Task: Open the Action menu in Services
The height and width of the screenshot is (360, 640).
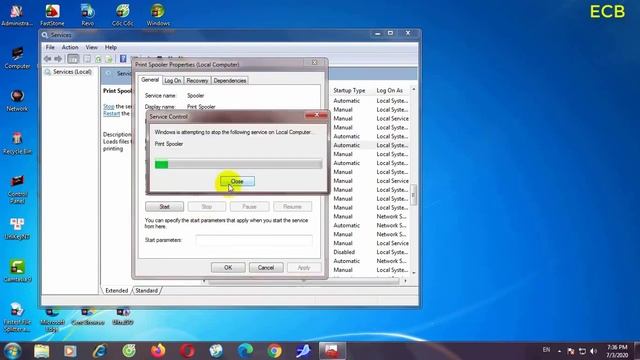Action: (70, 47)
